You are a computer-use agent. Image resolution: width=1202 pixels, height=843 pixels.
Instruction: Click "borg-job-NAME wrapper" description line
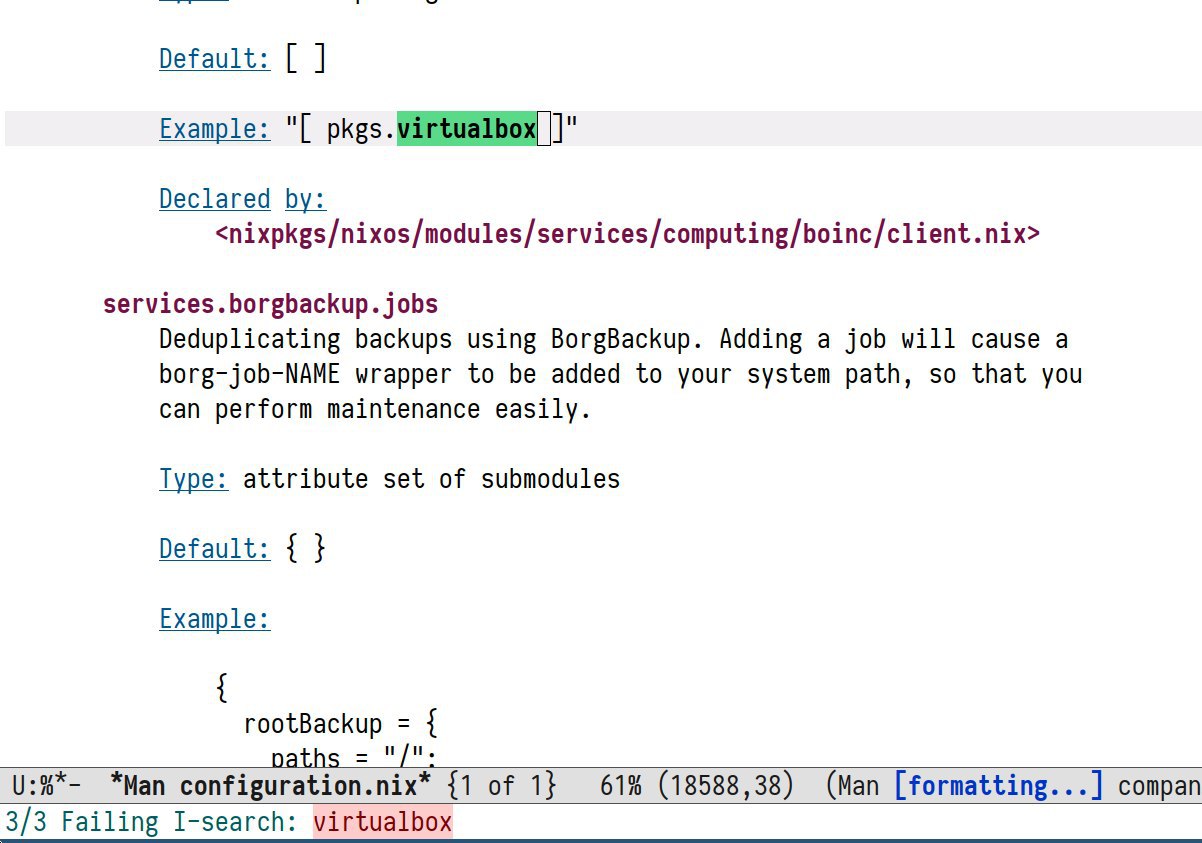click(x=620, y=374)
